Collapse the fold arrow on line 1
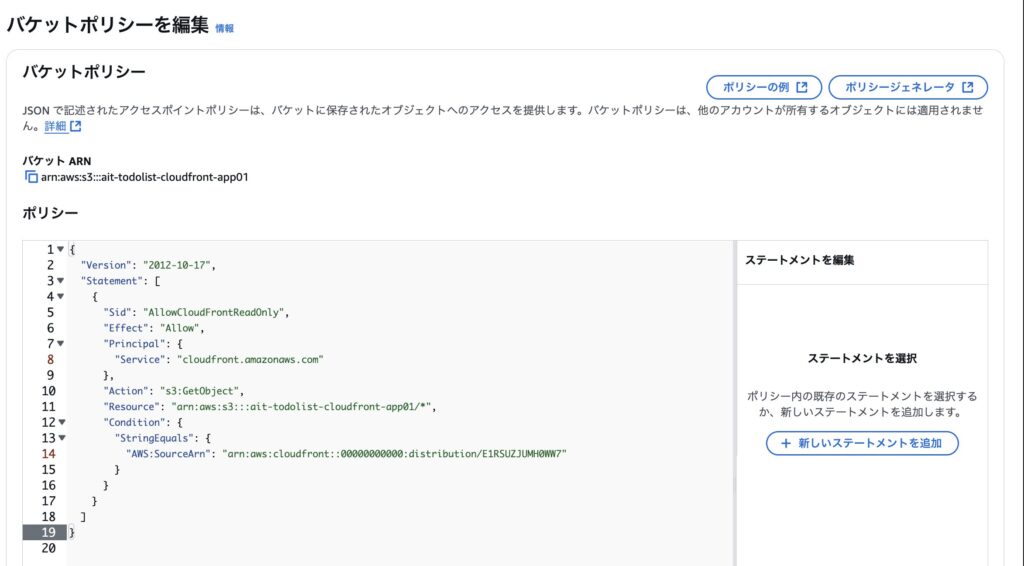The height and width of the screenshot is (566, 1024). coord(61,249)
